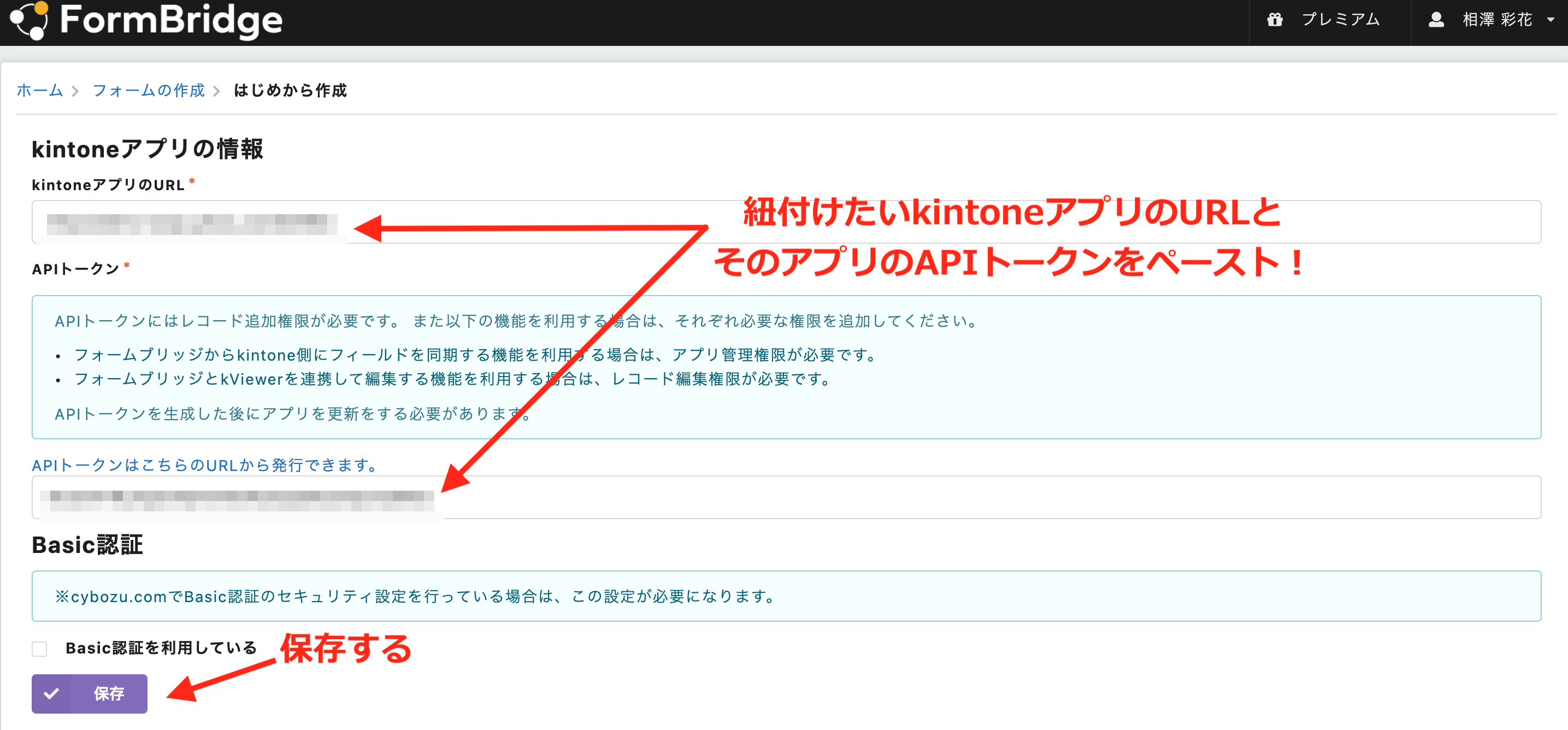
Task: Focus the APIトークン input field
Action: click(786, 497)
